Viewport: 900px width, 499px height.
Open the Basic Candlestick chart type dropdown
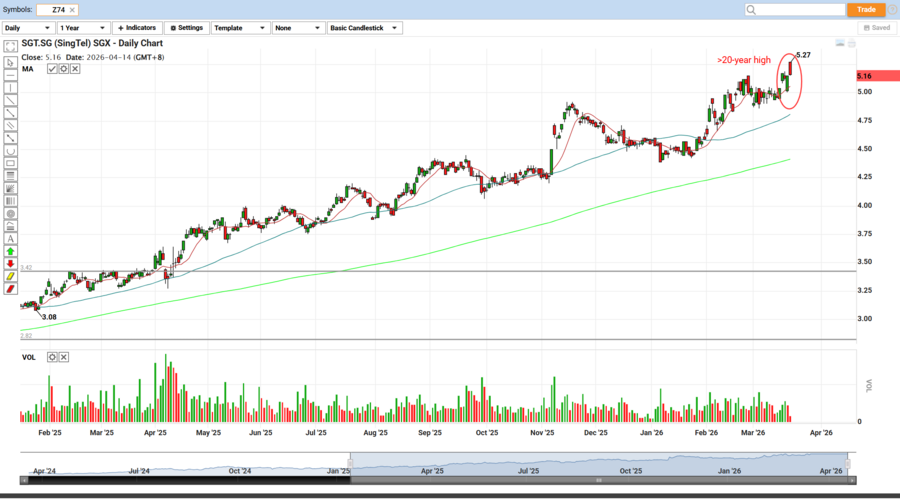pos(365,28)
